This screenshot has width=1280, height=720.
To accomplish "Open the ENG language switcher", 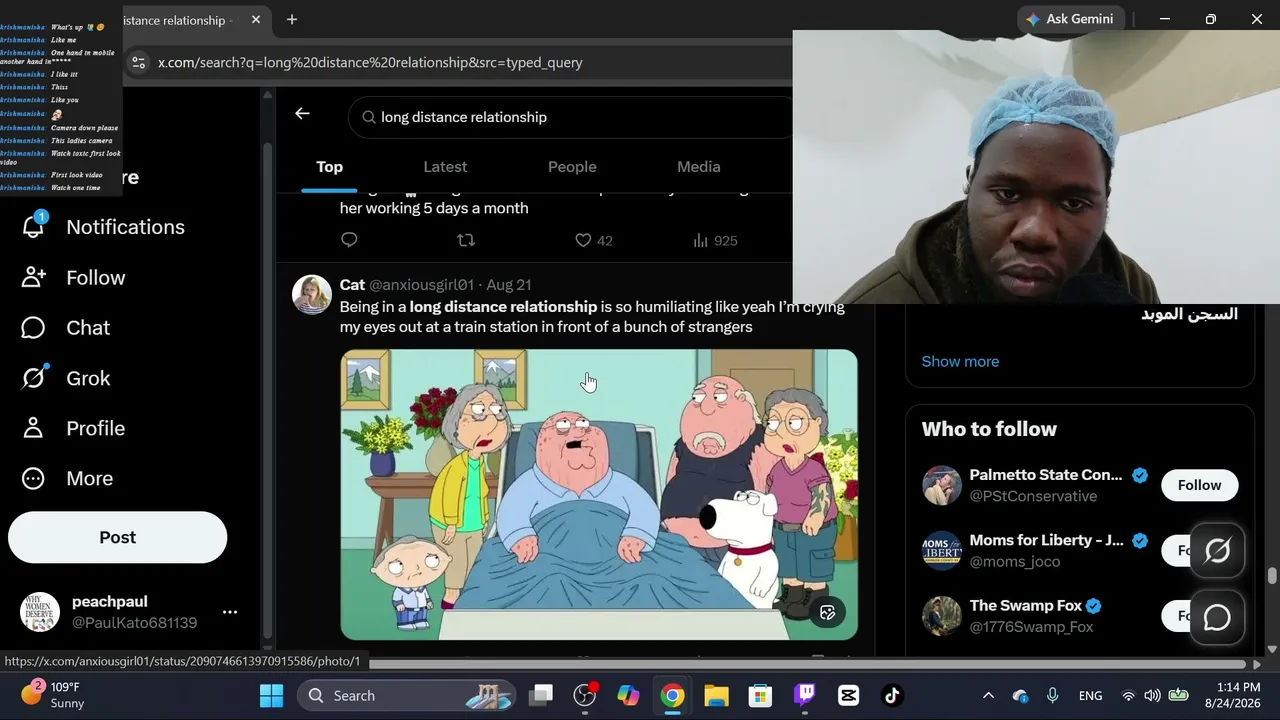I will pos(1090,695).
